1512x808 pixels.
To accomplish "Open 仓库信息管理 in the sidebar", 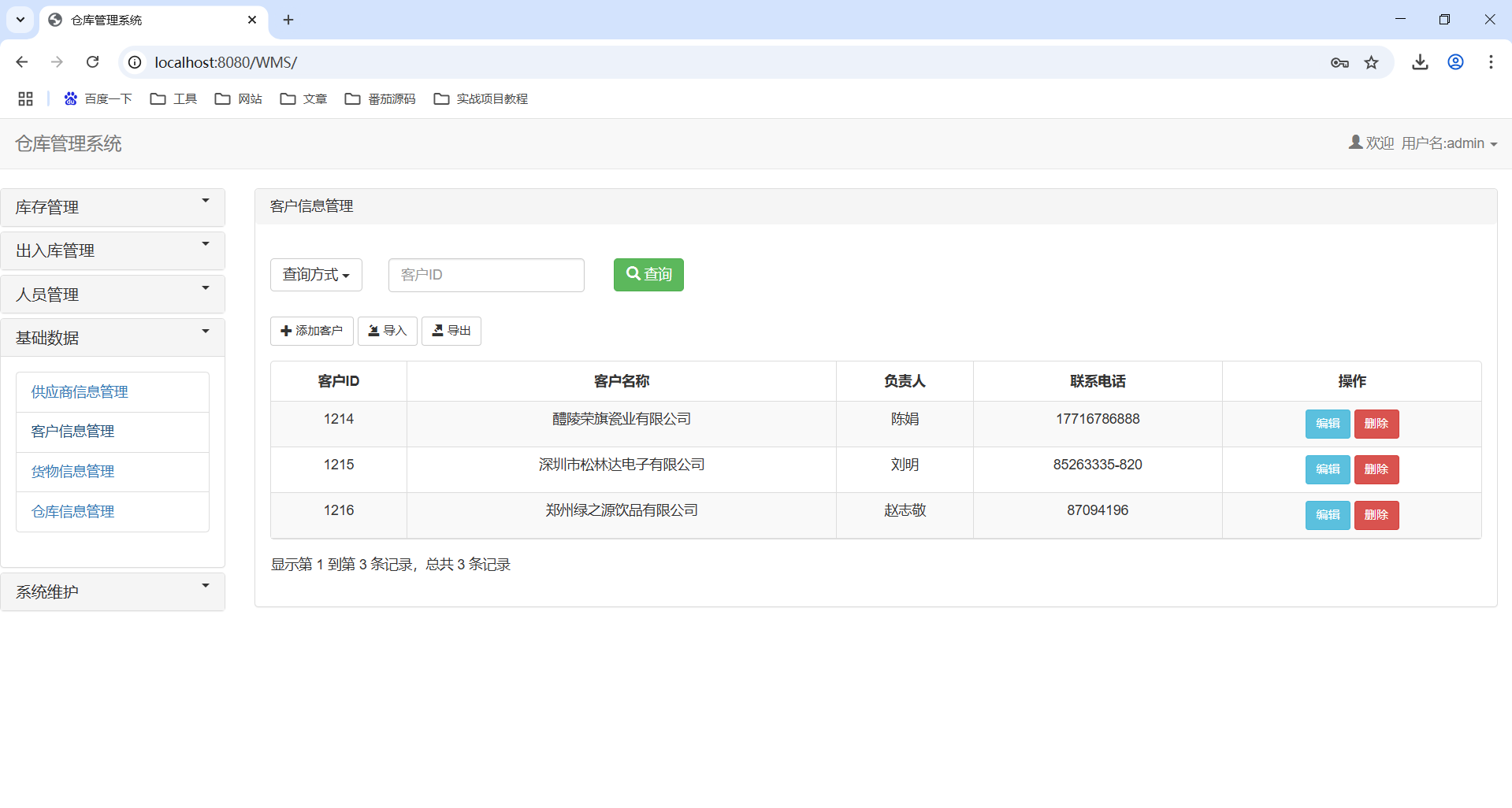I will (113, 512).
